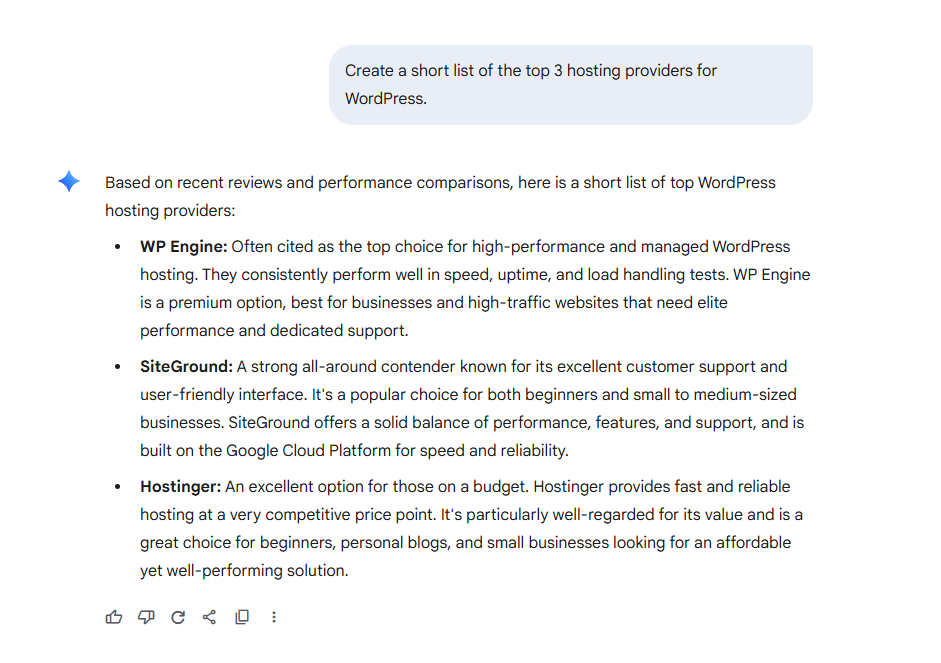Viewport: 941px width, 663px height.
Task: Click the bold "WP Engine:" heading
Action: tap(184, 247)
